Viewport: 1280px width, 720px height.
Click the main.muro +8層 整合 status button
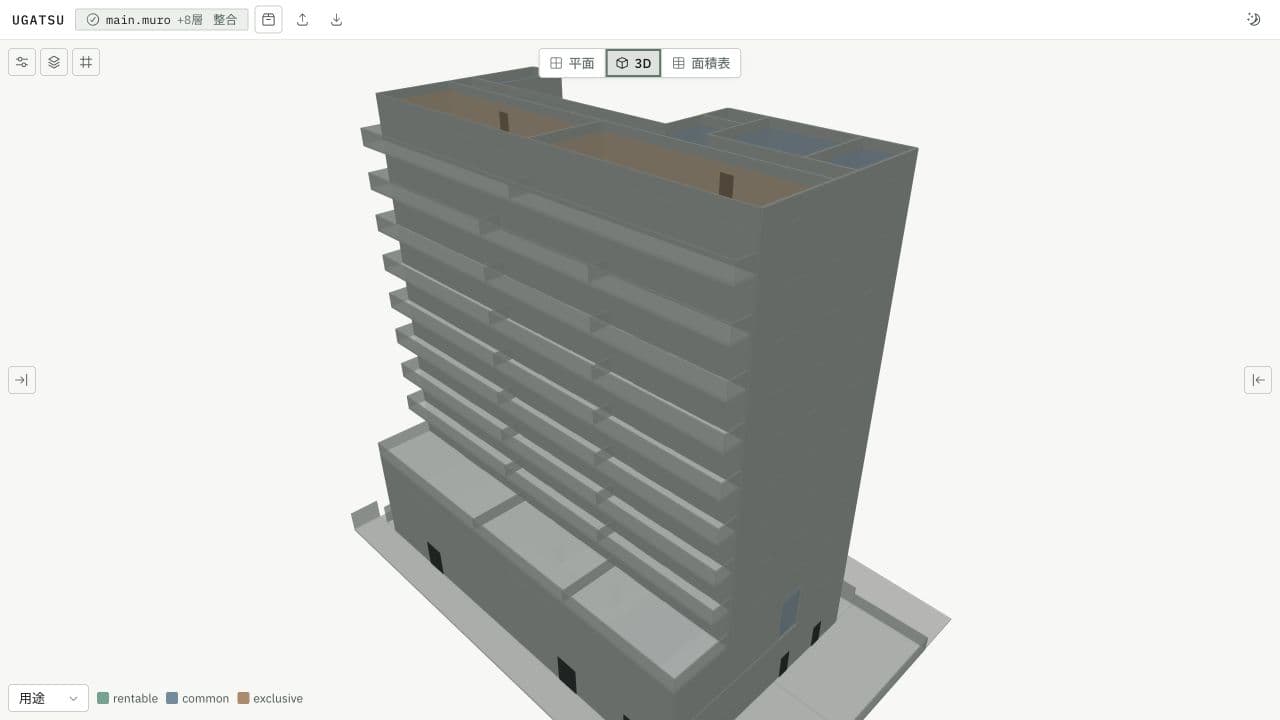162,19
